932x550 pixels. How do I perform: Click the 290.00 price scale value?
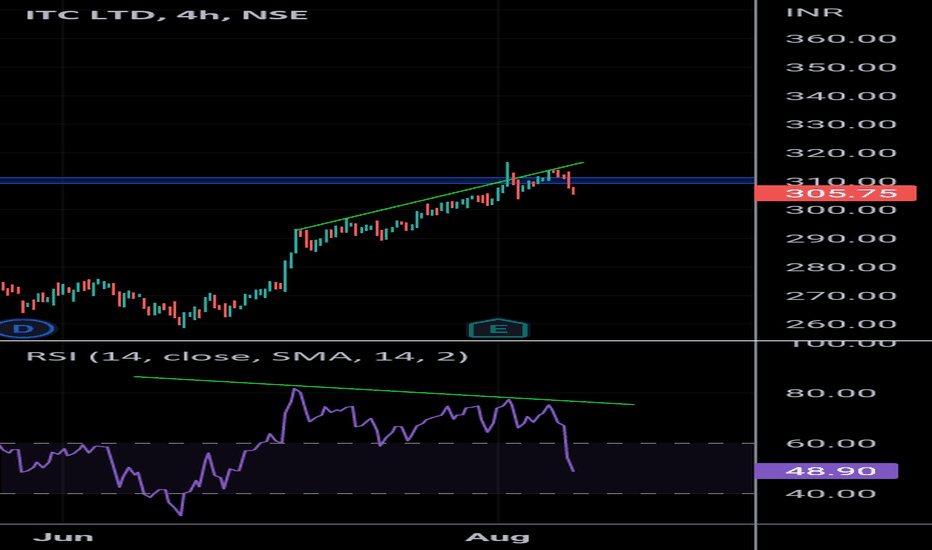point(841,238)
